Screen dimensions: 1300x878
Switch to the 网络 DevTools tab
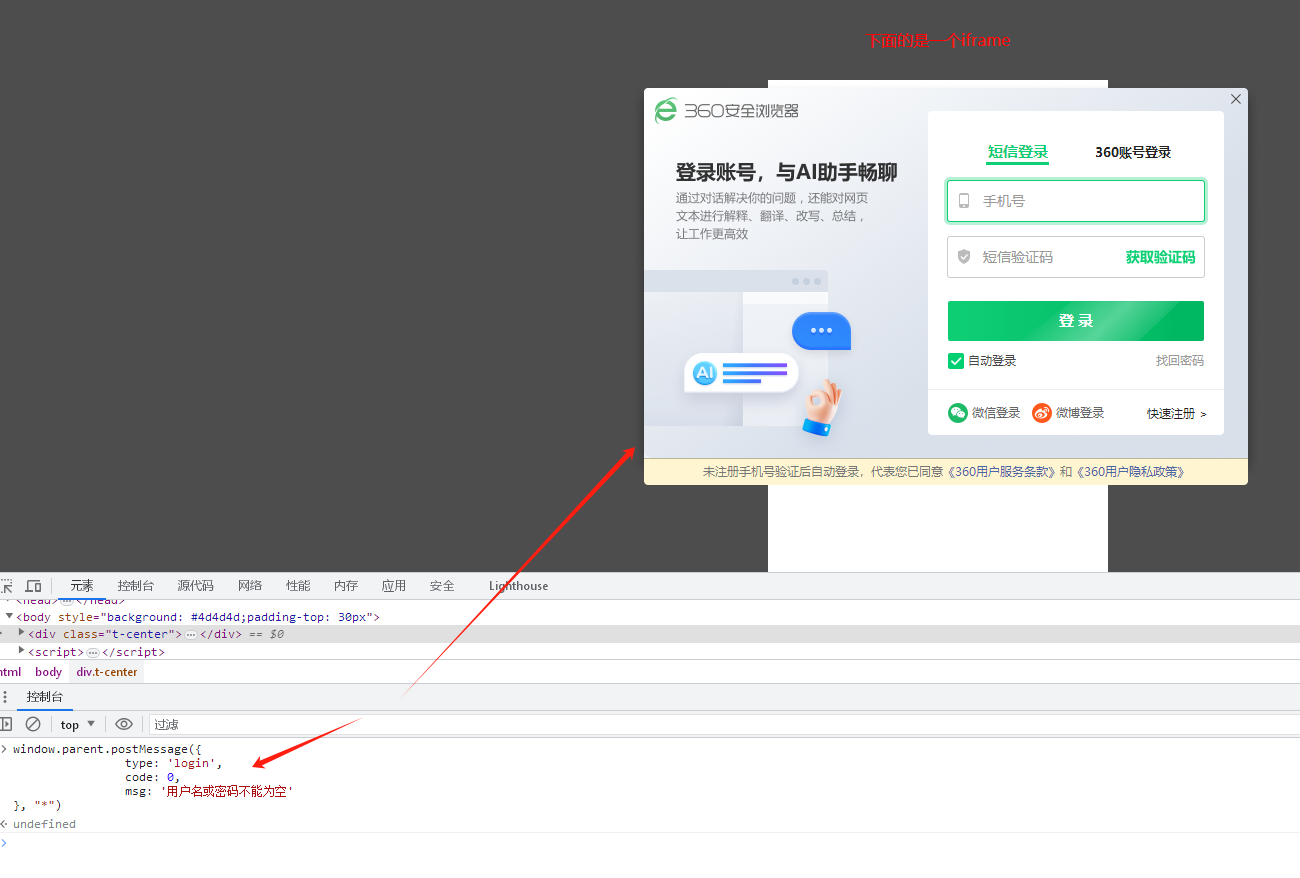pos(249,586)
